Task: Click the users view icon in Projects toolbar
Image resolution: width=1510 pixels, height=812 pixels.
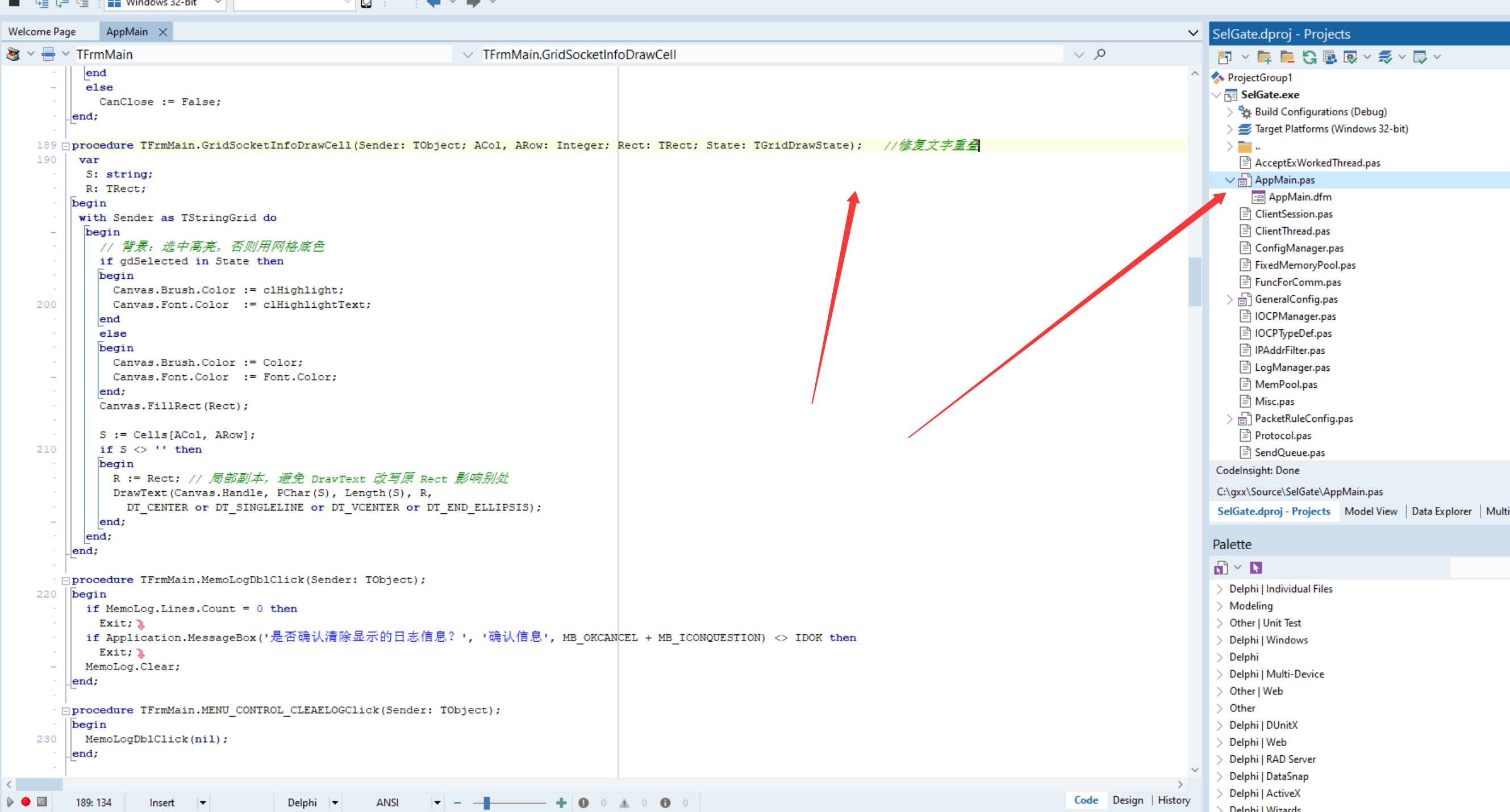Action: click(x=1330, y=57)
